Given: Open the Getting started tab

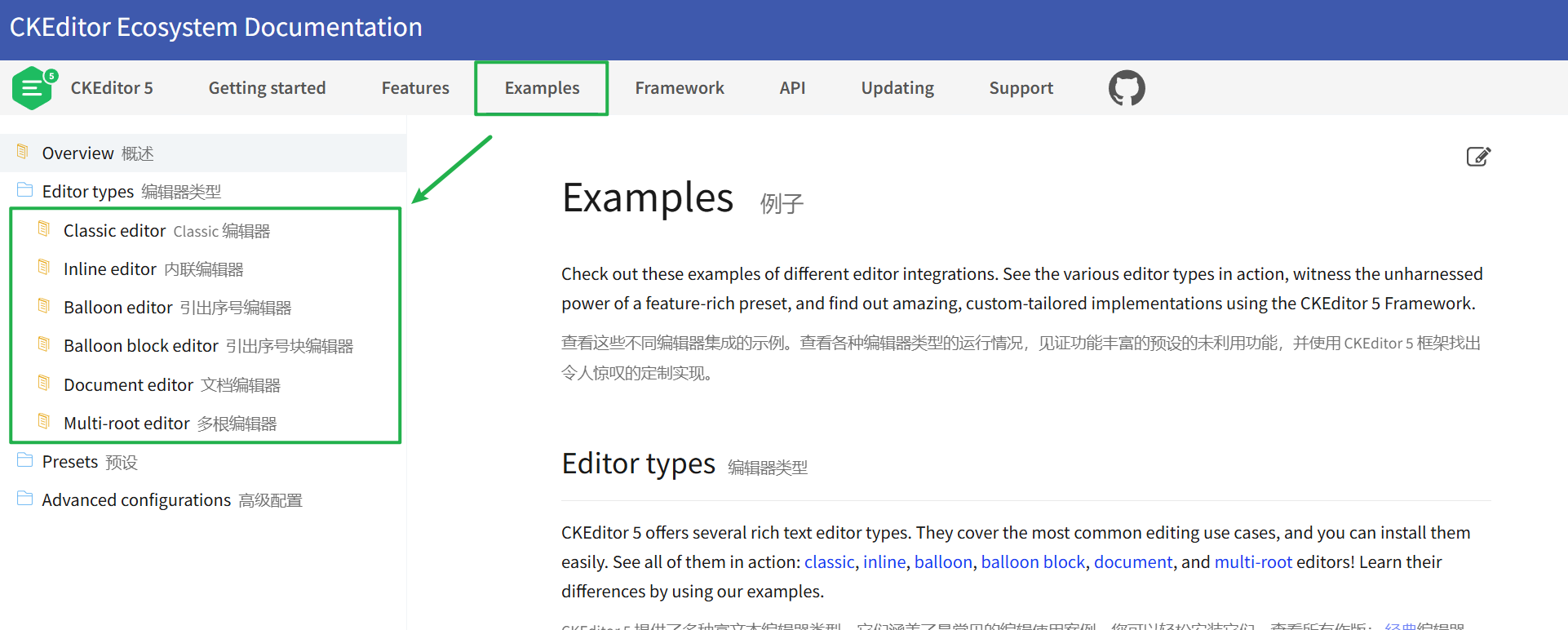Looking at the screenshot, I should point(267,88).
